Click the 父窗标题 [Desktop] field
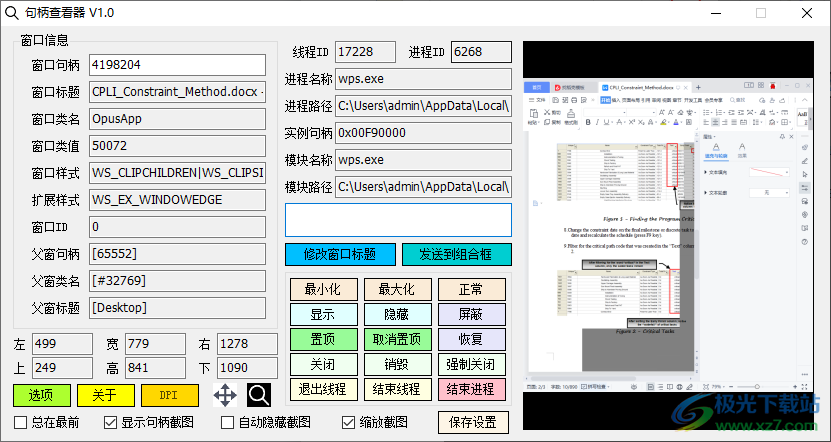The image size is (831, 442). [177, 308]
